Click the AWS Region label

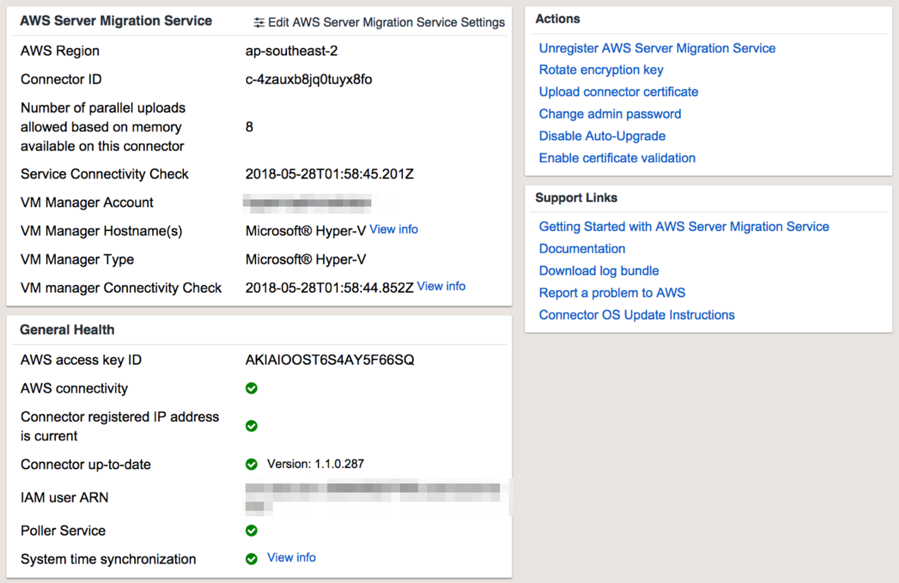(60, 51)
